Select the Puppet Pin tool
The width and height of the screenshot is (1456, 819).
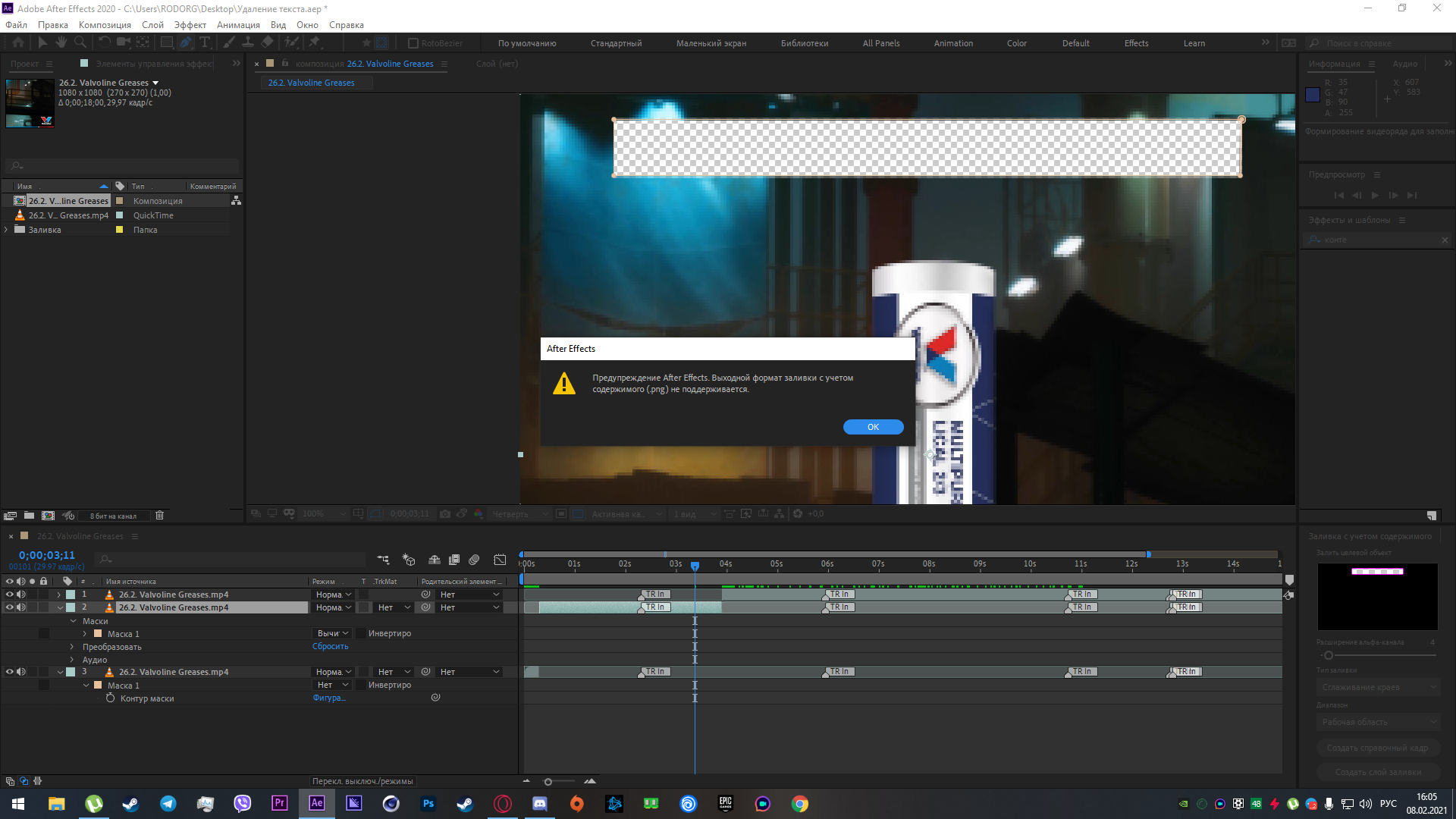315,42
